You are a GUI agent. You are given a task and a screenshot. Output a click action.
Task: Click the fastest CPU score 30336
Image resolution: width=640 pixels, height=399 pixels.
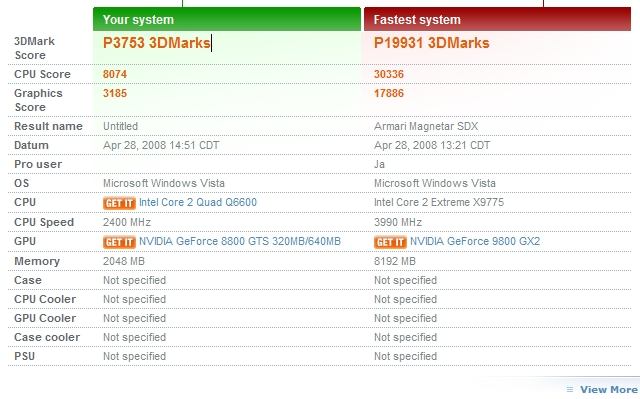389,74
